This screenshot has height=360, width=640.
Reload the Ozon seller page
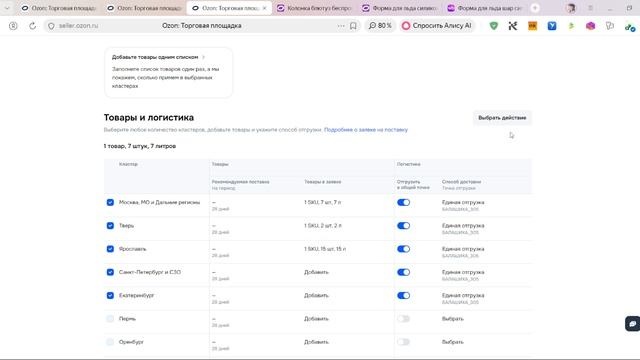(x=32, y=26)
